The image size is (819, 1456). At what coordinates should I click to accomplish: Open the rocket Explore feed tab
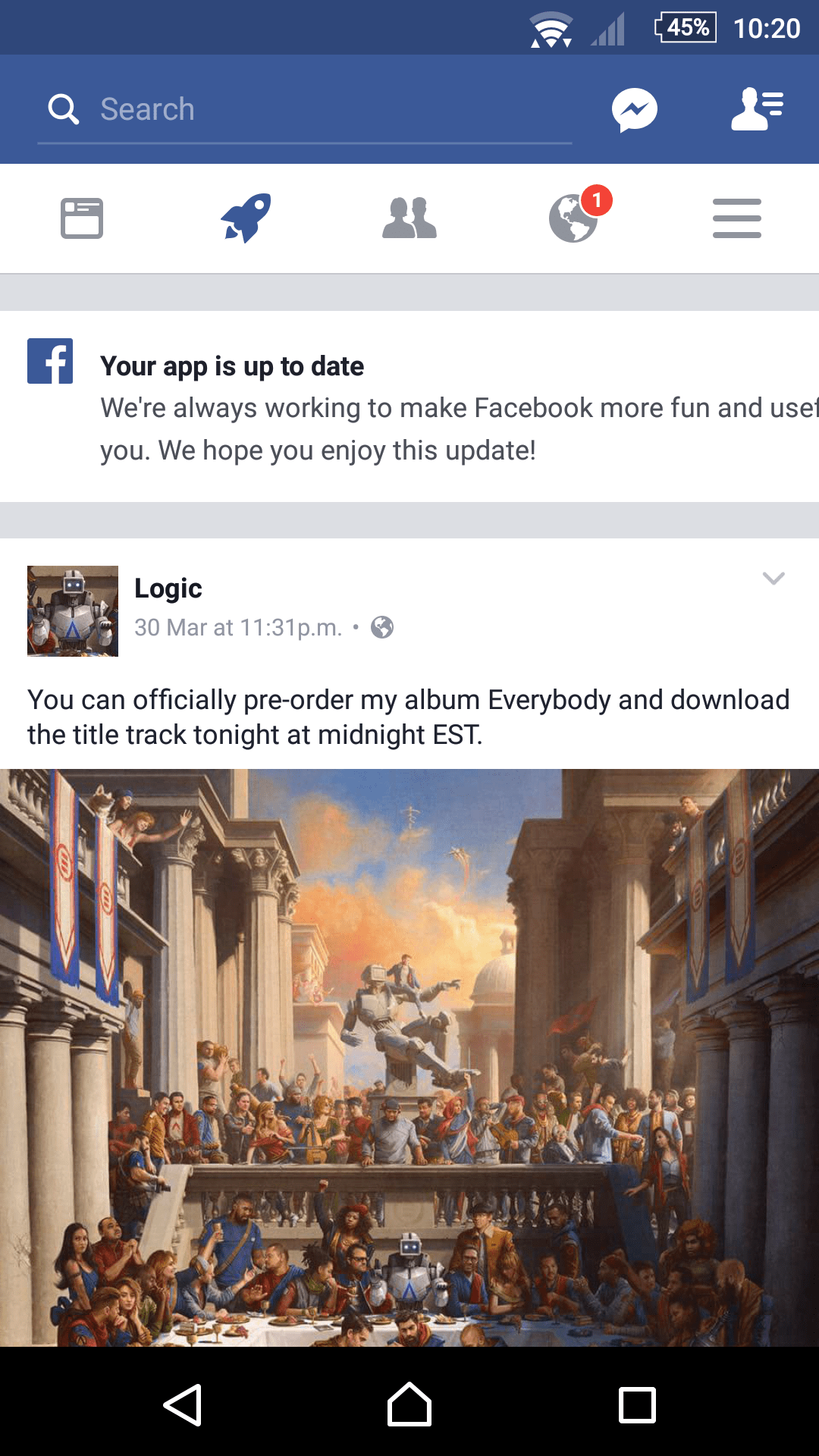246,218
